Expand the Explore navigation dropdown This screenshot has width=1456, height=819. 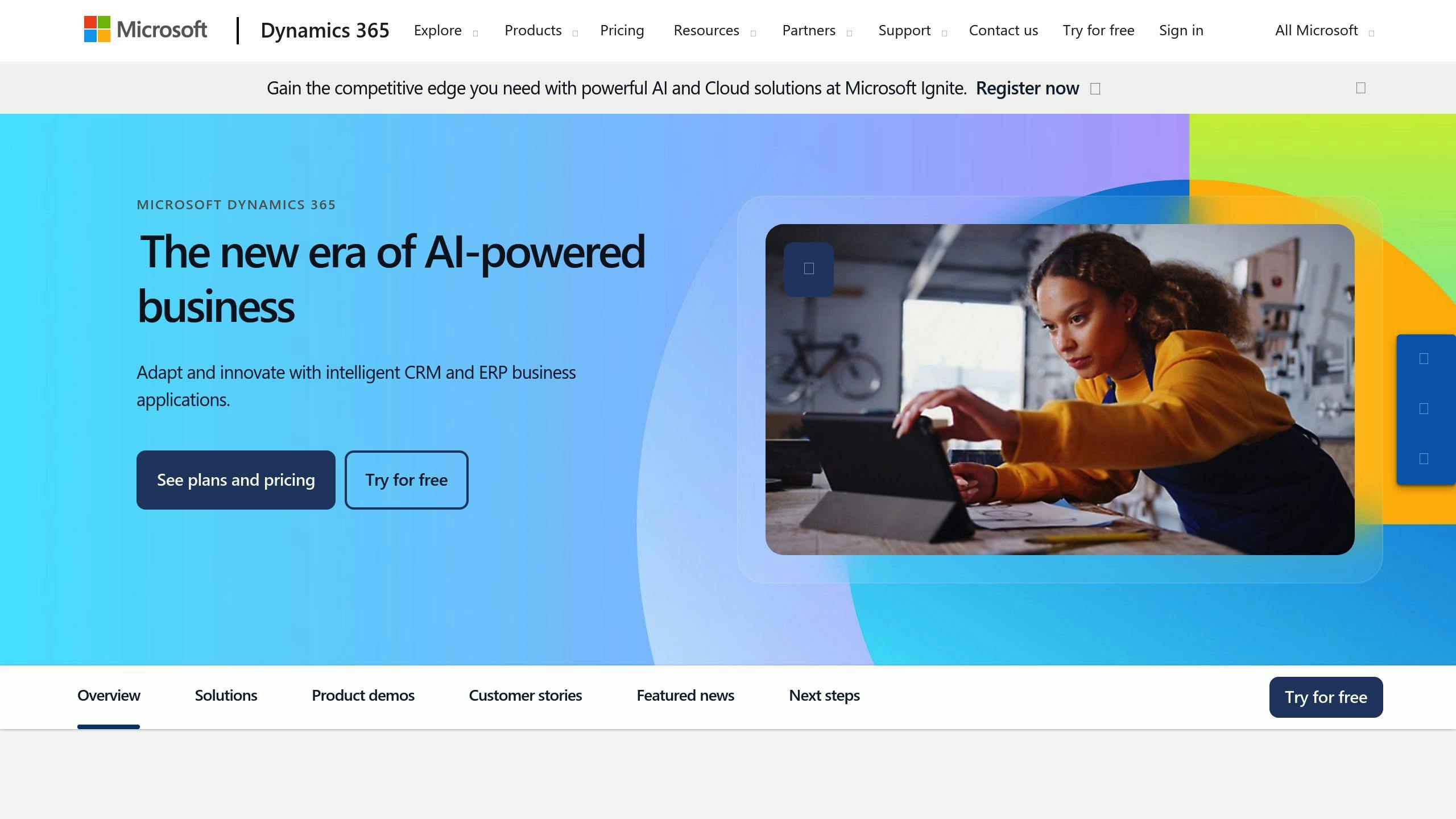(446, 30)
